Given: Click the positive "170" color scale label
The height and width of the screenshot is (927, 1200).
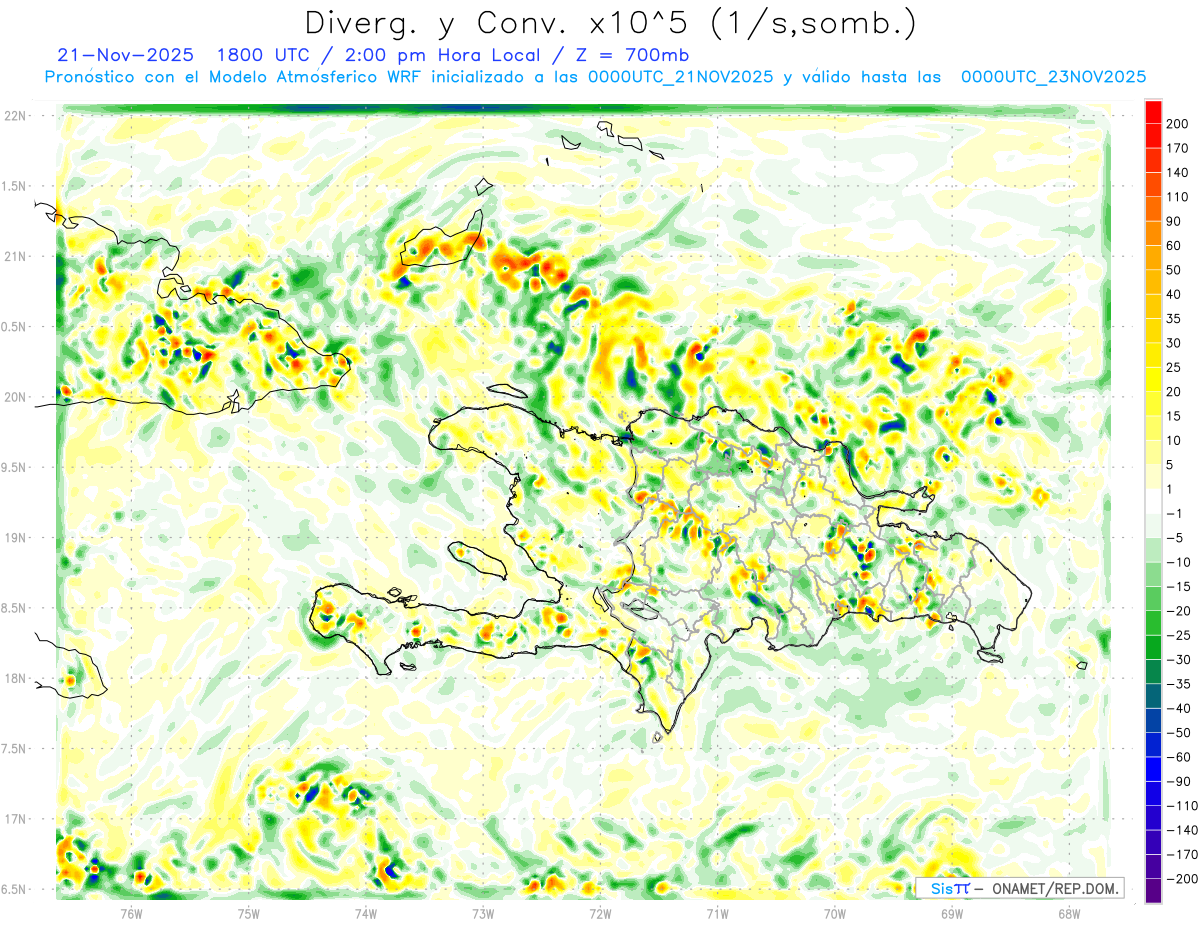Looking at the screenshot, I should 1178,148.
